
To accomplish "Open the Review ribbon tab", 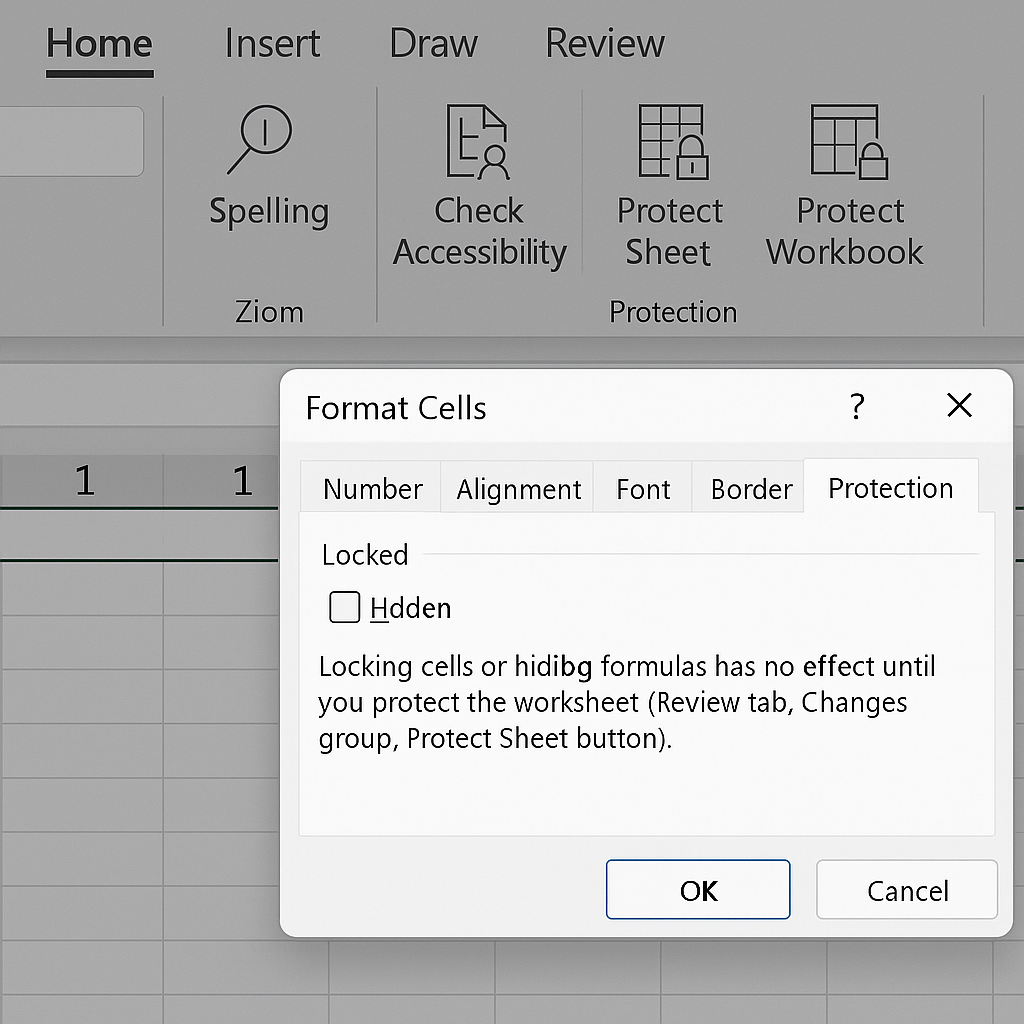I will pos(605,44).
